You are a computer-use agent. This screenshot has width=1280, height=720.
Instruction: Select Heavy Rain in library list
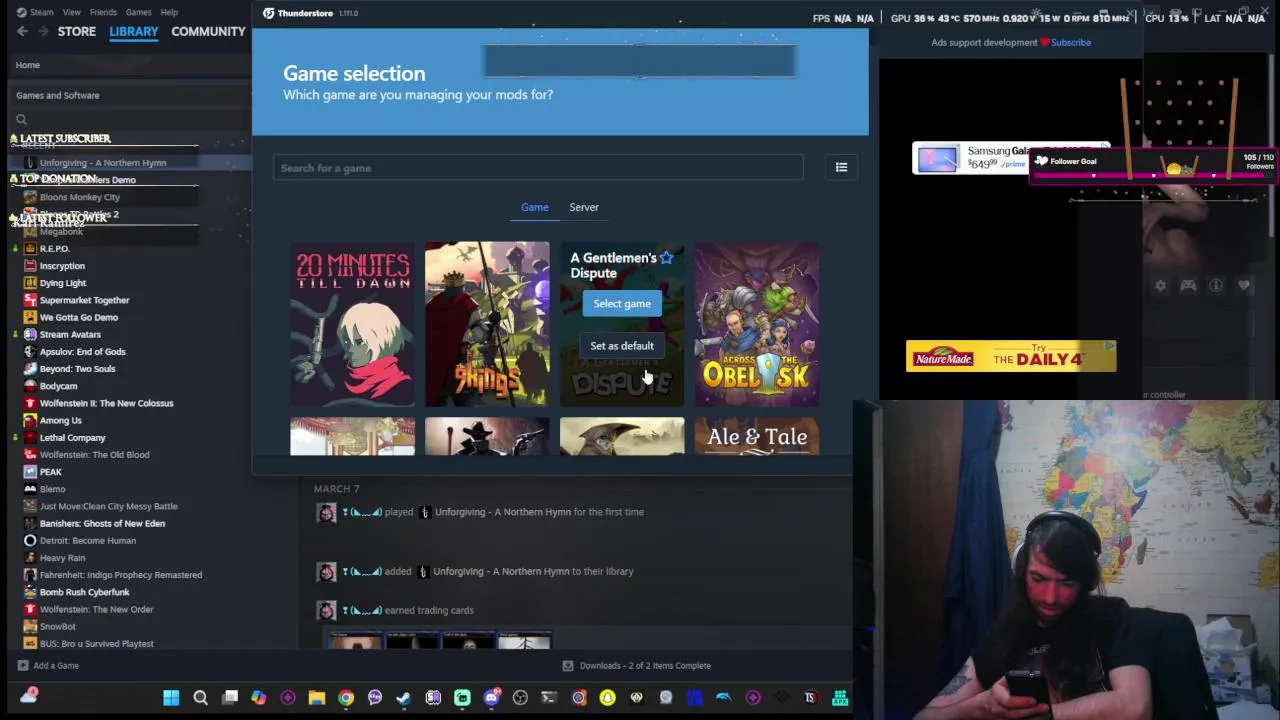point(62,558)
